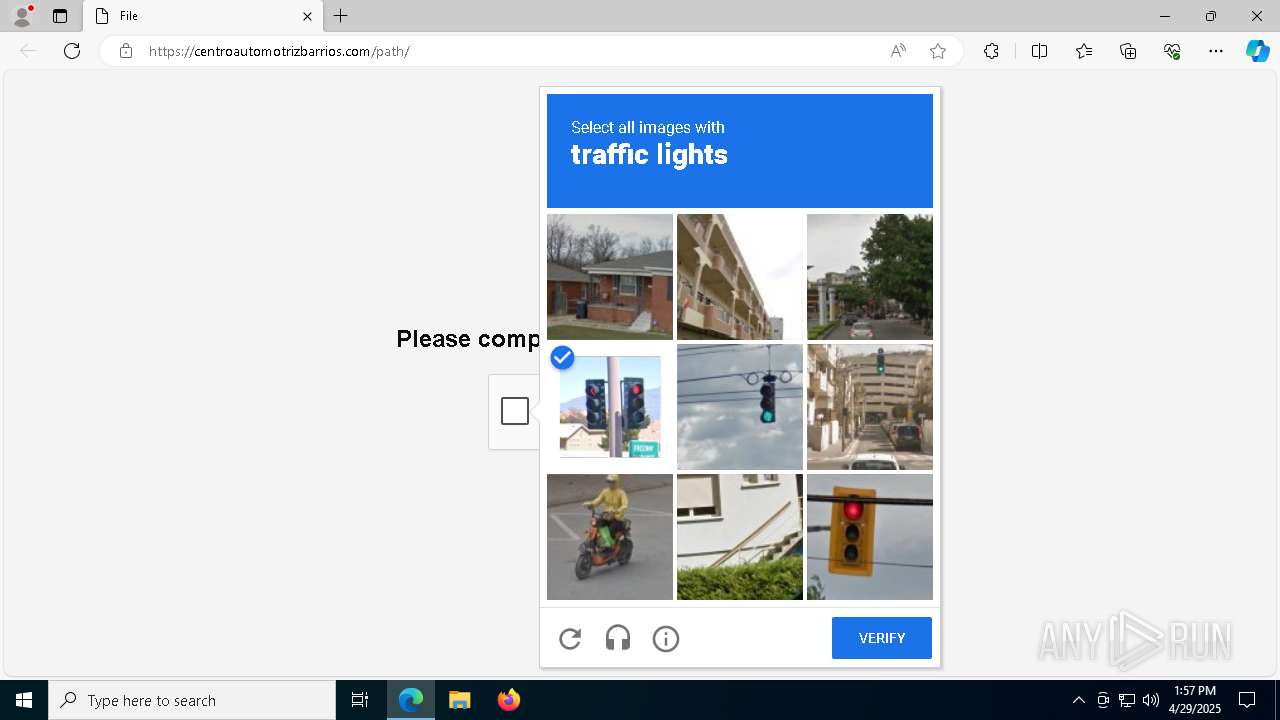The width and height of the screenshot is (1280, 720).
Task: Select the hanging green traffic light image
Action: (x=740, y=407)
